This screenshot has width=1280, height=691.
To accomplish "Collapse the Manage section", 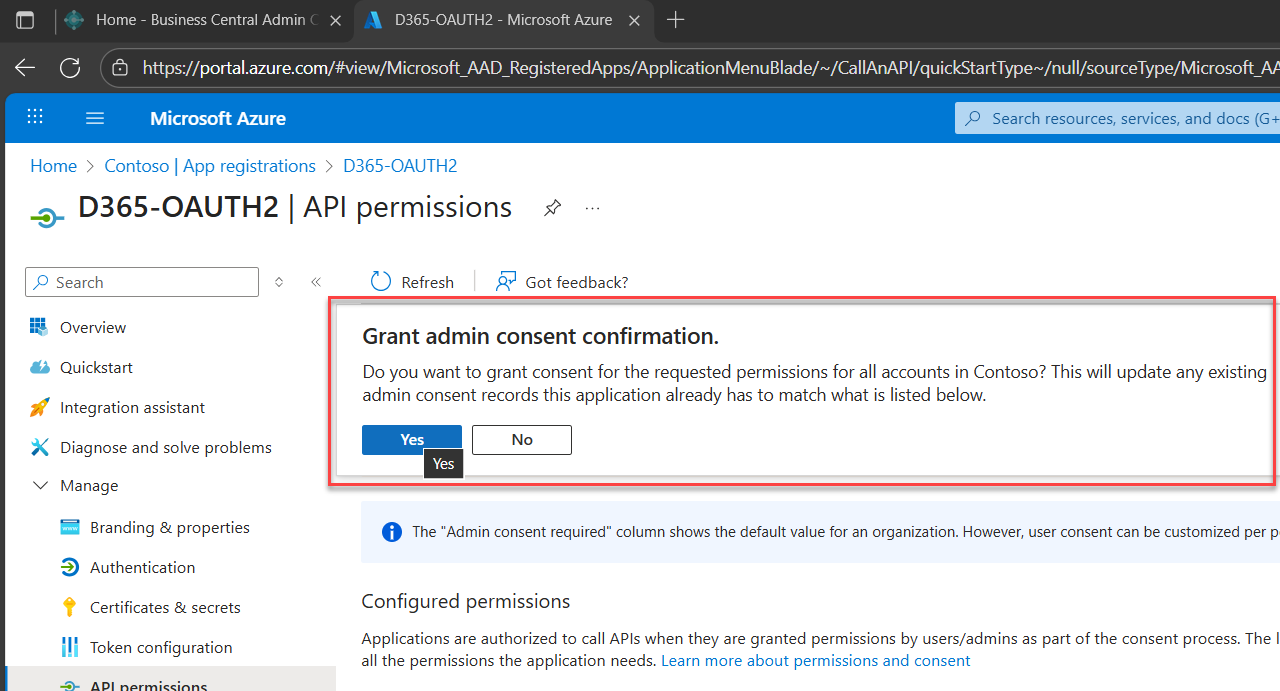I will point(75,485).
